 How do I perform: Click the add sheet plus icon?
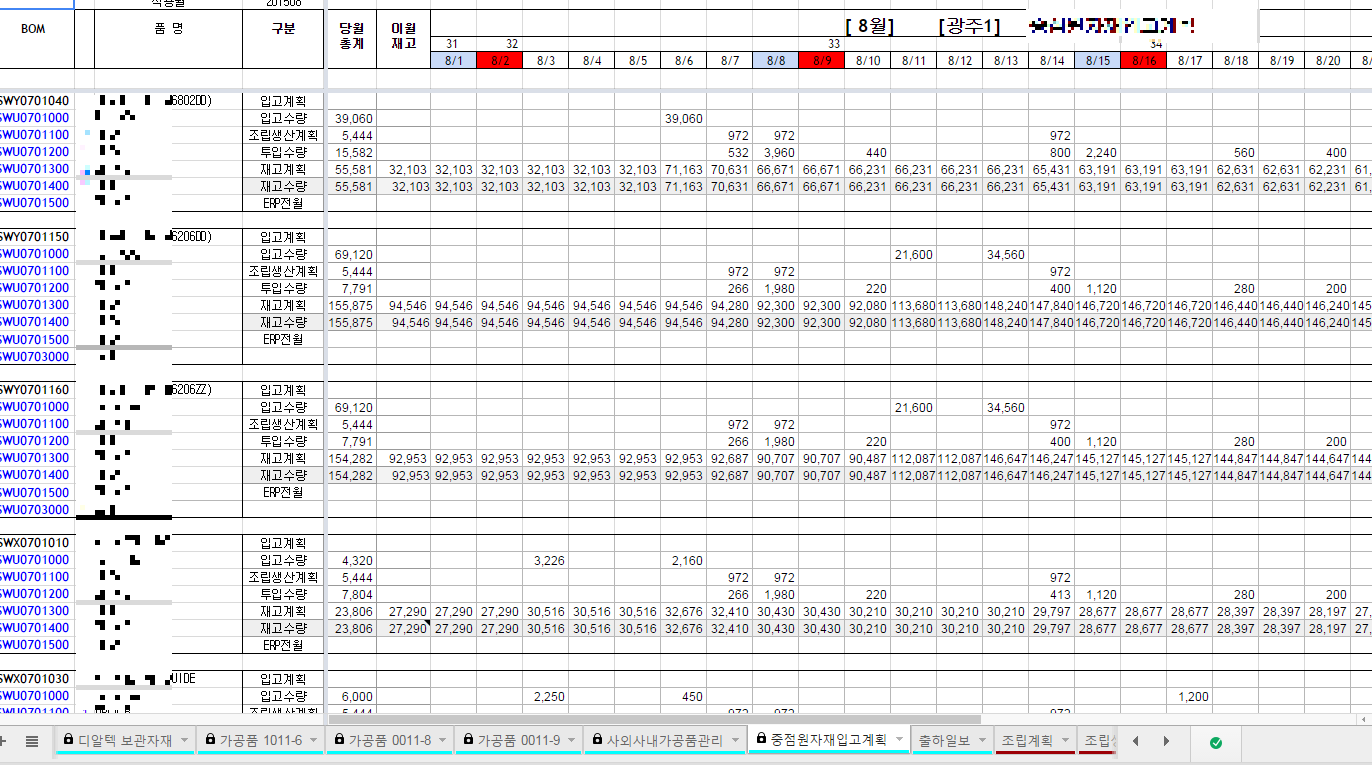tap(3, 741)
